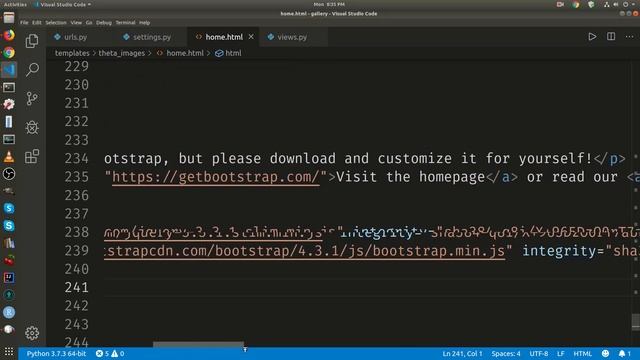Screen dimensions: 640x360
Task: Change file encoding UTF-8
Action: click(x=539, y=353)
